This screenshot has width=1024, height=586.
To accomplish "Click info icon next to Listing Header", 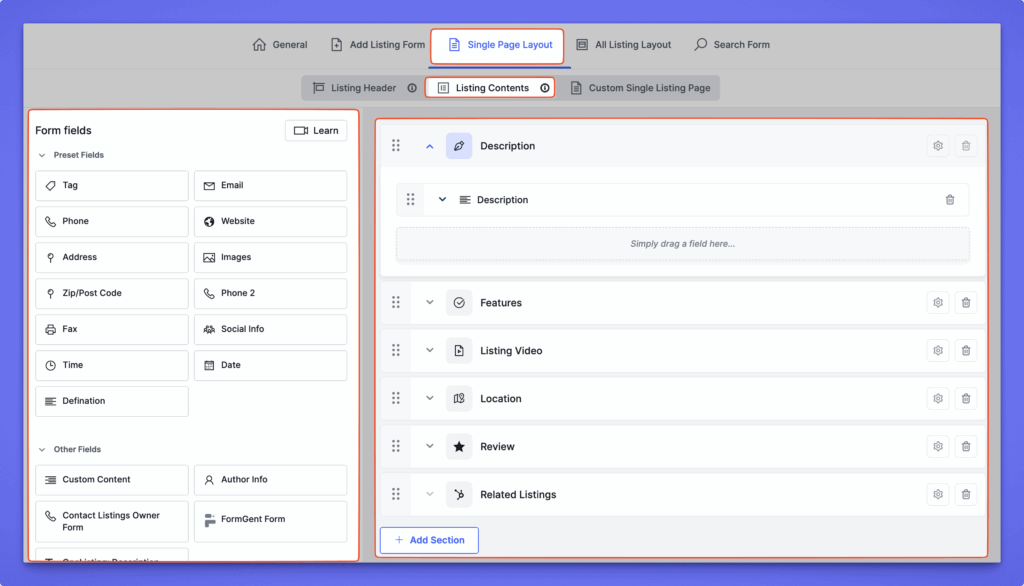I will click(x=412, y=88).
